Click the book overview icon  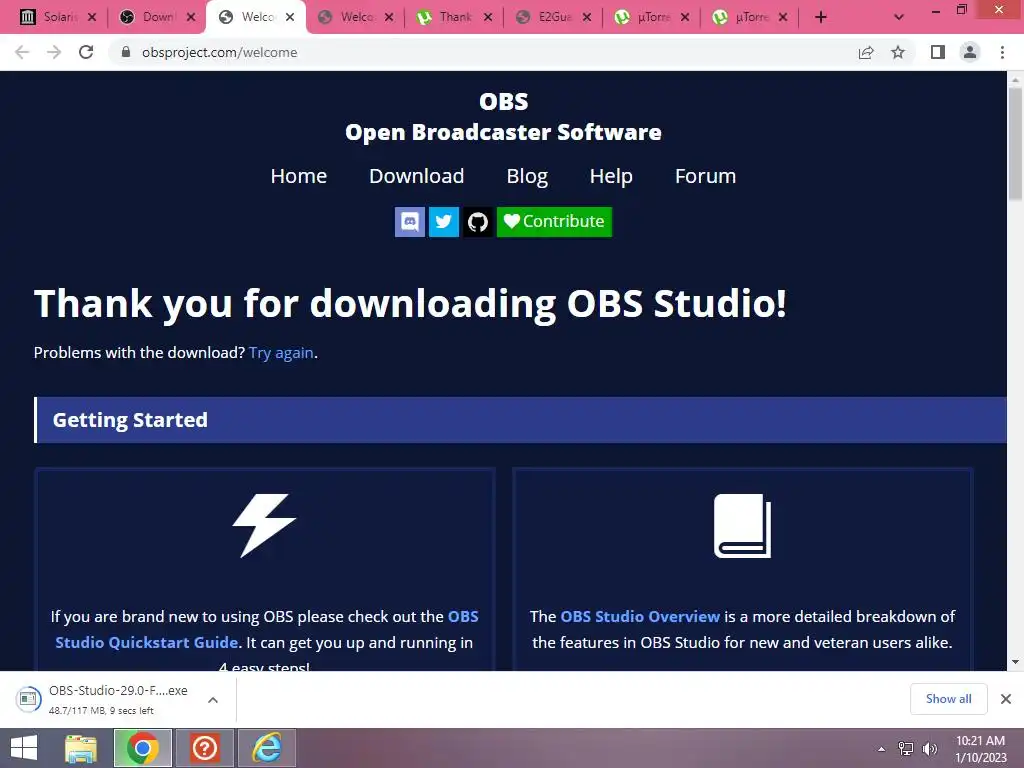[x=743, y=526]
